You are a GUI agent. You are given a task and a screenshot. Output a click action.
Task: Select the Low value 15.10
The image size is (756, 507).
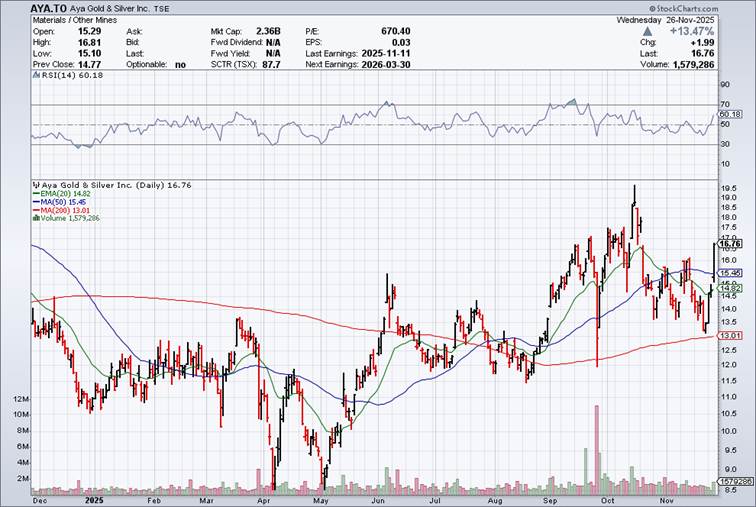pos(91,53)
